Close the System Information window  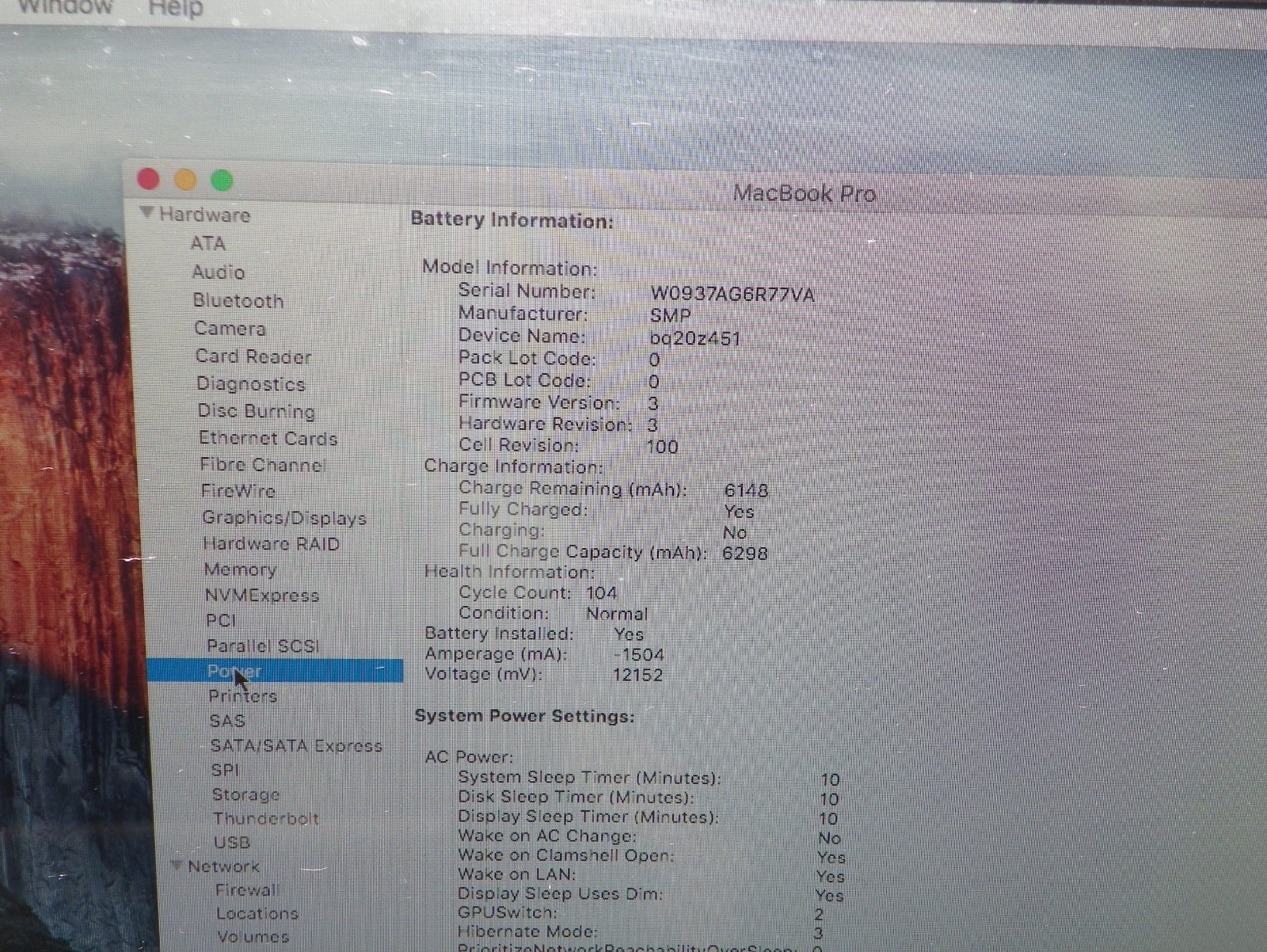click(149, 179)
